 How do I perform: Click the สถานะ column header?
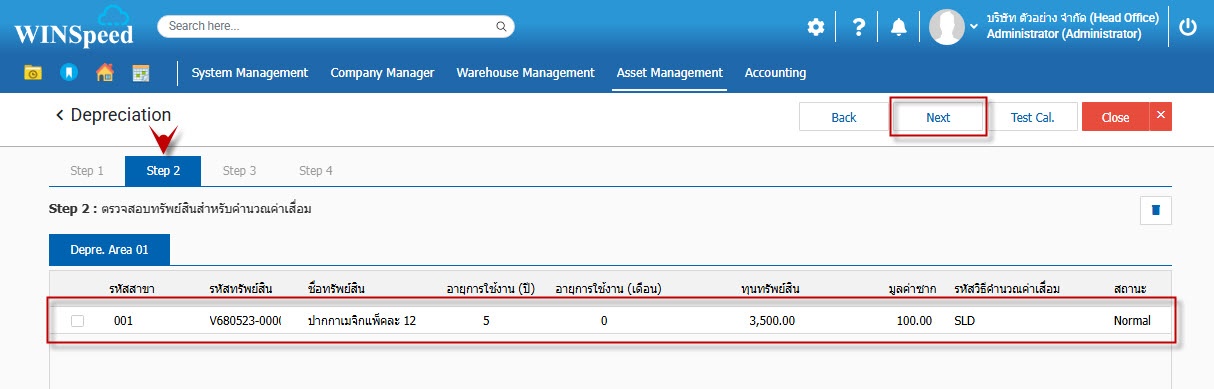coord(1130,289)
